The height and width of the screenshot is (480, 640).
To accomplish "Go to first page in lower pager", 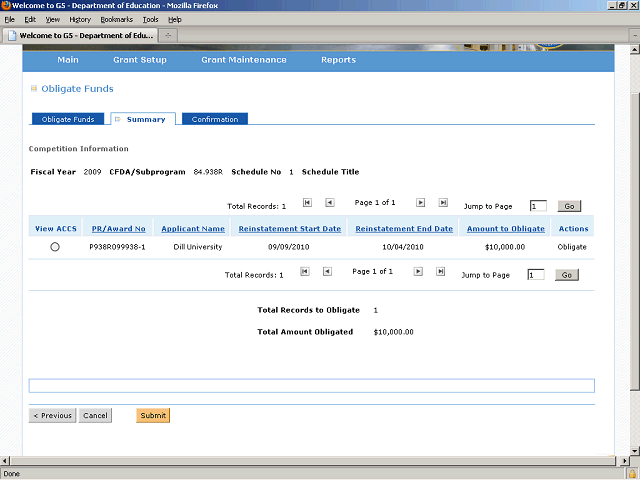I will pos(305,271).
